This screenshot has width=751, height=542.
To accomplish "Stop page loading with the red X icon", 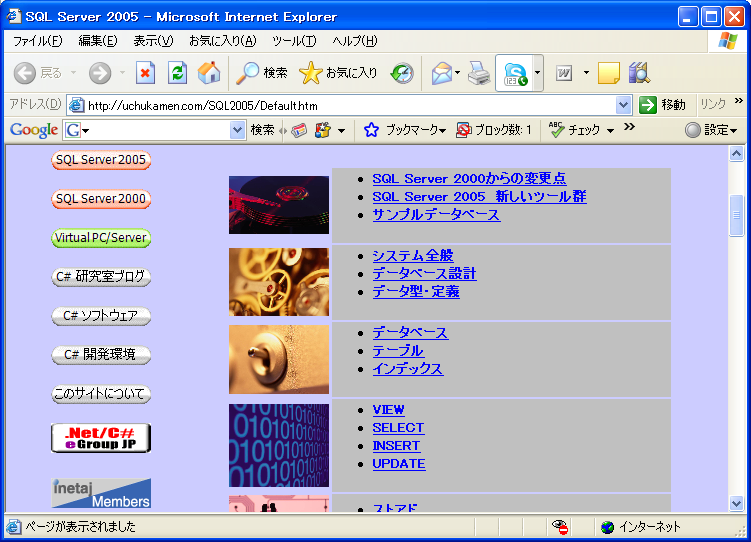I will pos(145,73).
